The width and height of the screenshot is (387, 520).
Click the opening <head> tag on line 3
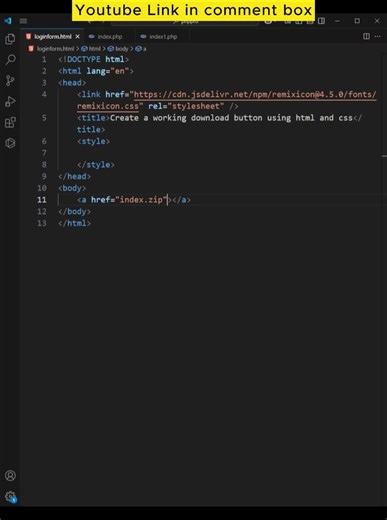pos(72,83)
